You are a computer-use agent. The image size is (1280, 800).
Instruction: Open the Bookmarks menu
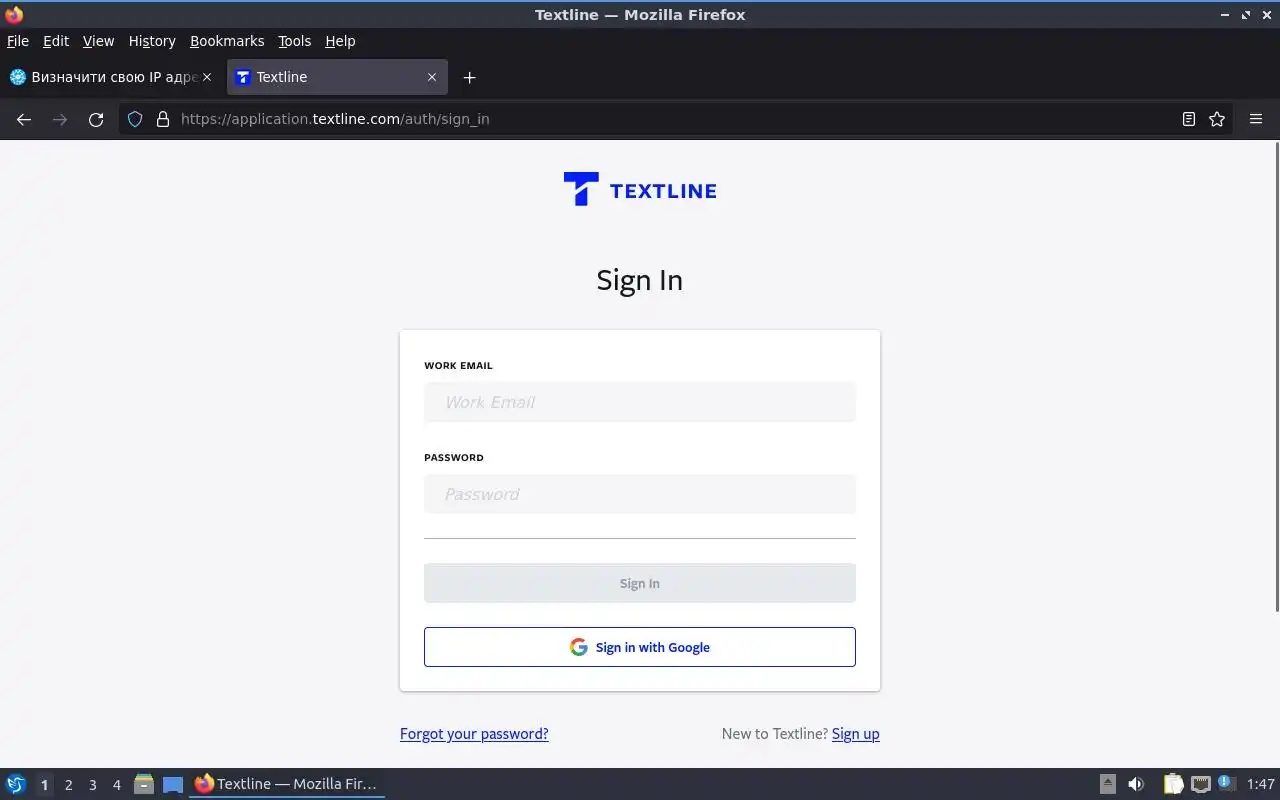tap(227, 41)
